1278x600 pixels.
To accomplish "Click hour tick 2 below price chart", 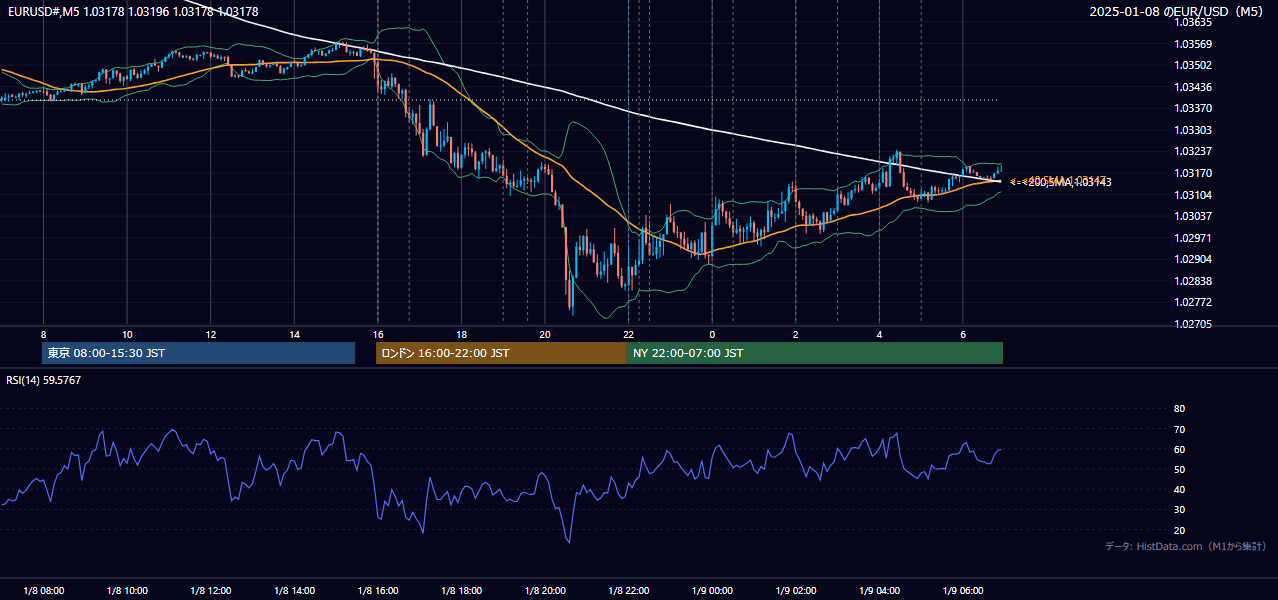I will click(796, 334).
